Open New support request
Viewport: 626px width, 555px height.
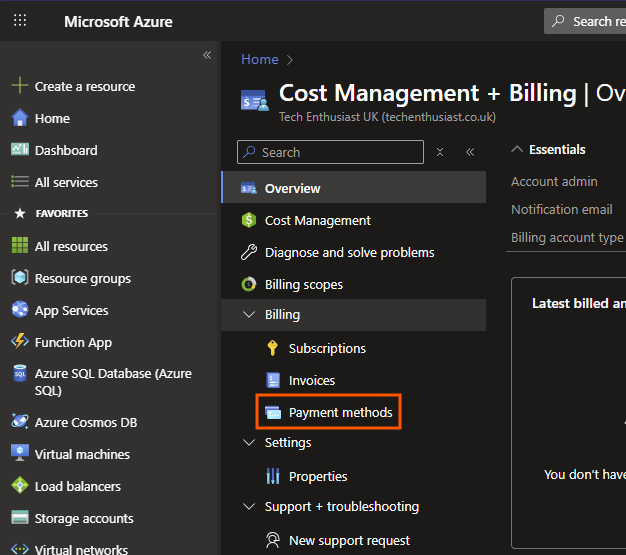(349, 540)
